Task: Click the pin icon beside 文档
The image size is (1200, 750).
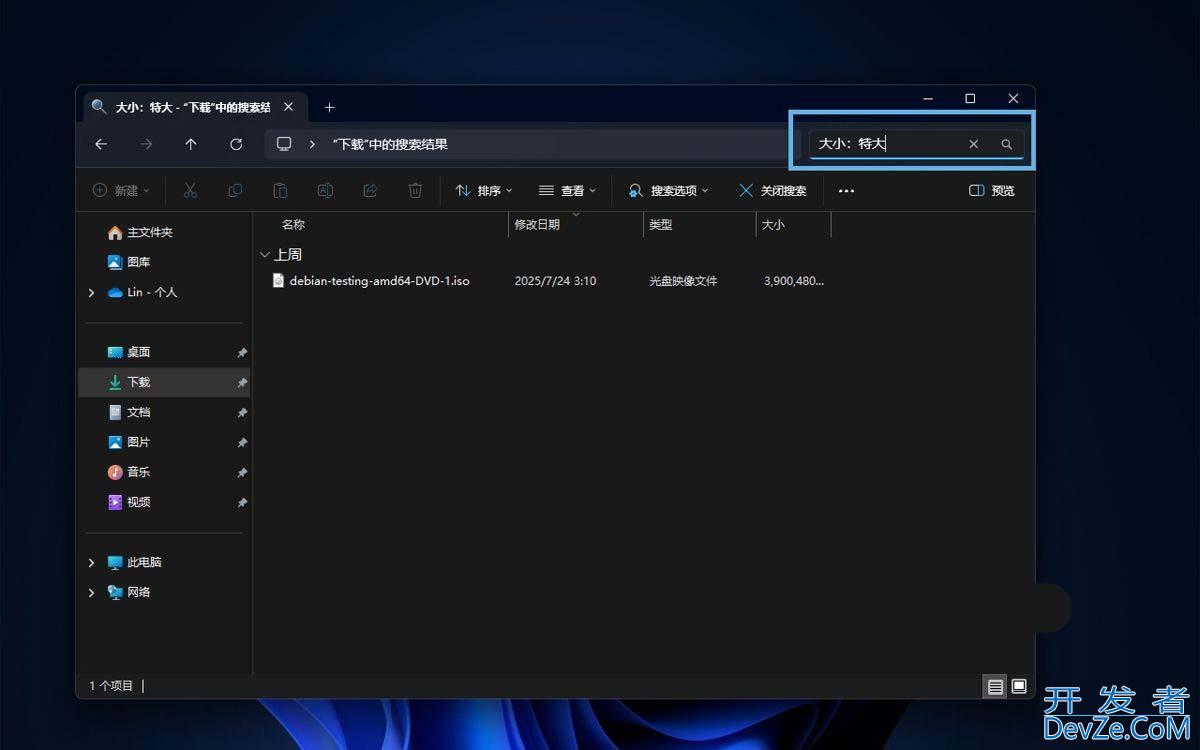Action: click(242, 413)
